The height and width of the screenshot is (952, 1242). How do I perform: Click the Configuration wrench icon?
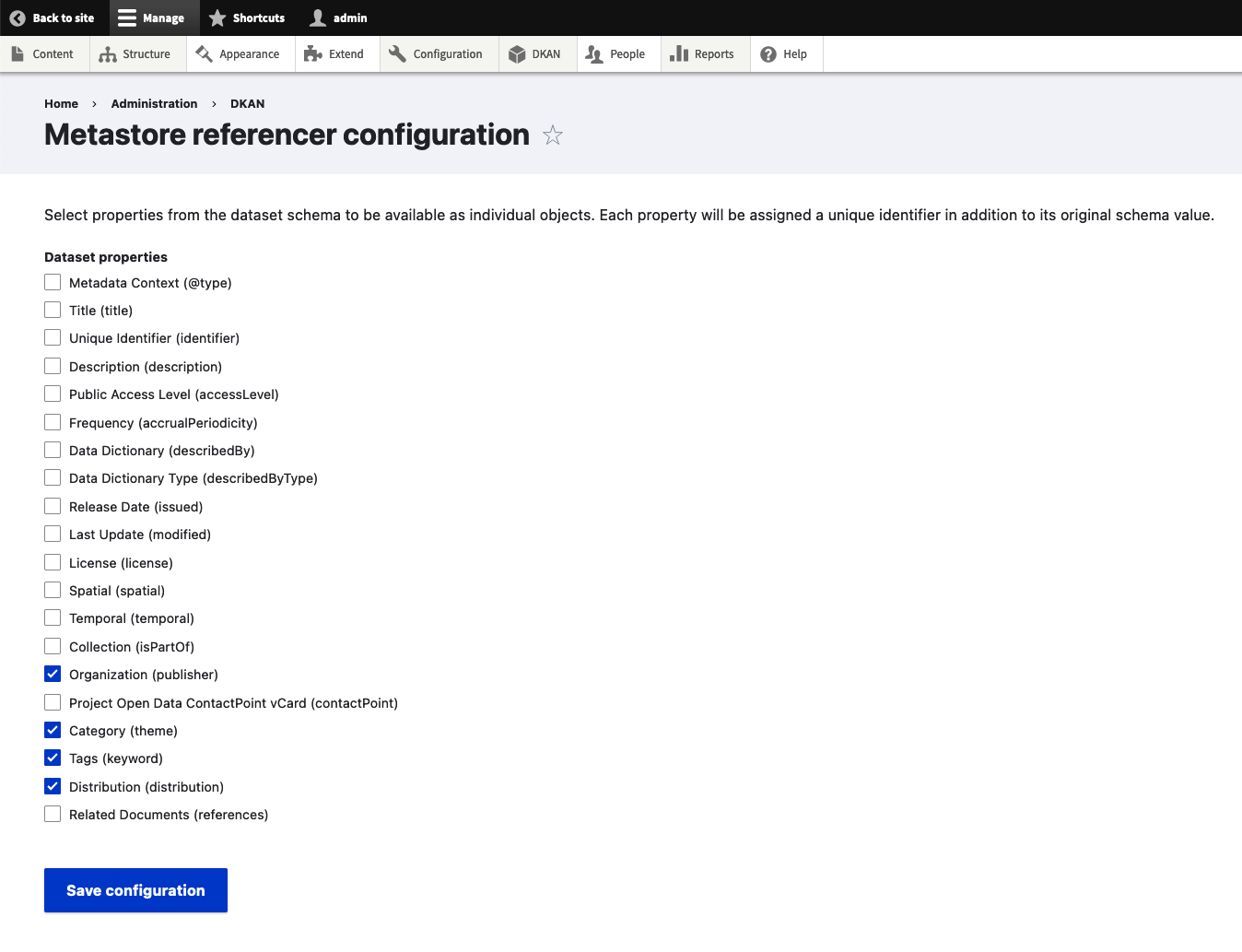(397, 53)
